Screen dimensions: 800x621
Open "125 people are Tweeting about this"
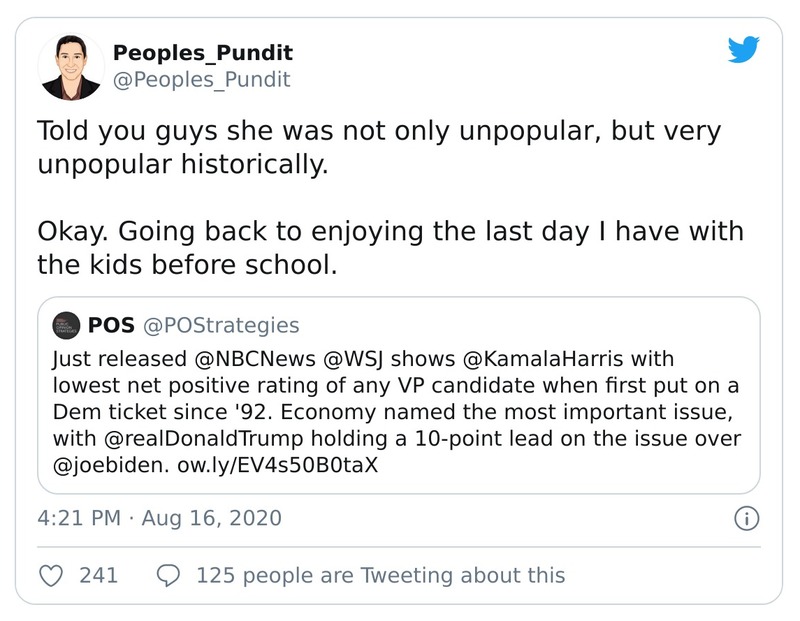(380, 575)
